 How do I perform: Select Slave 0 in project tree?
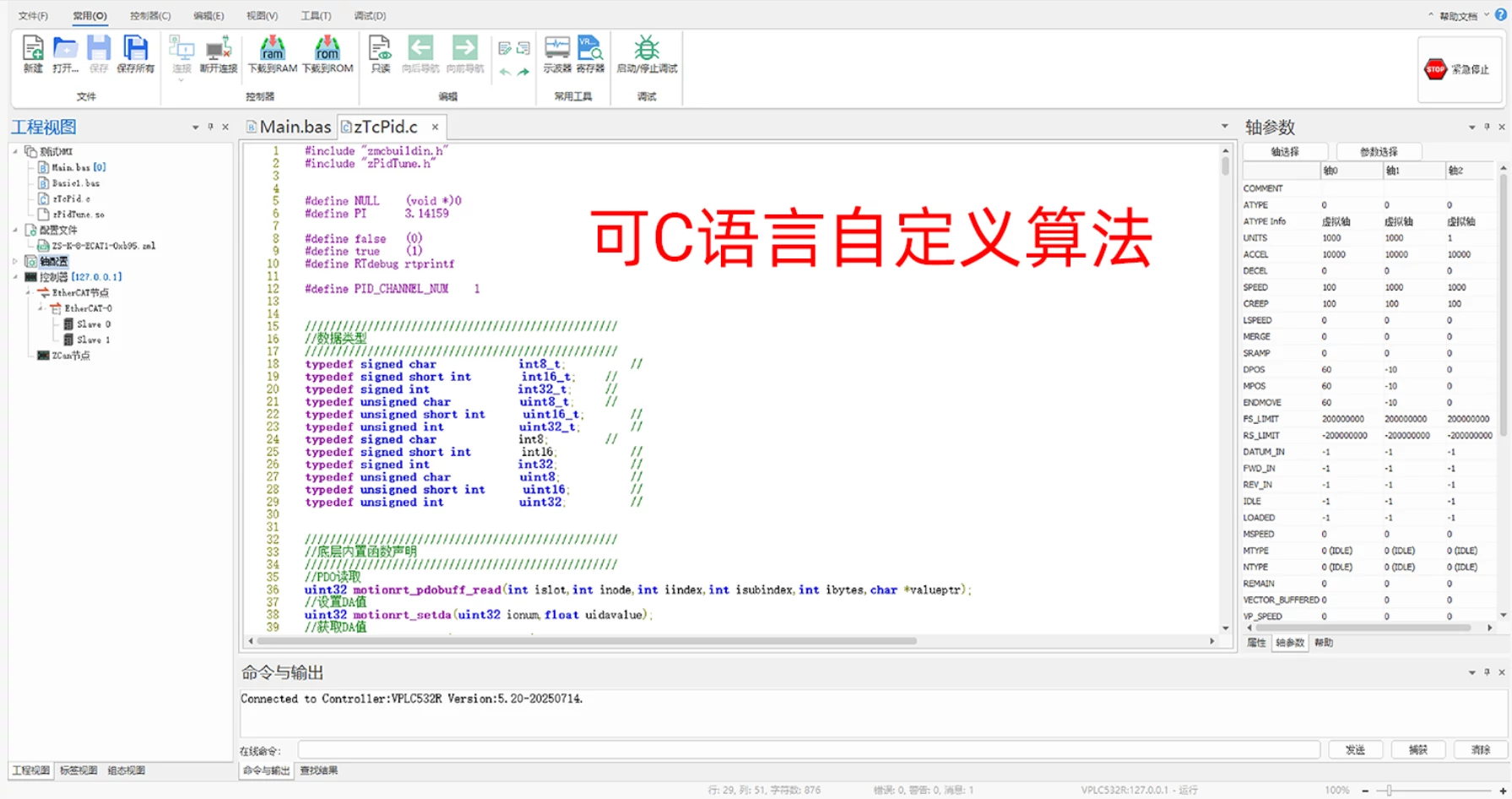87,324
